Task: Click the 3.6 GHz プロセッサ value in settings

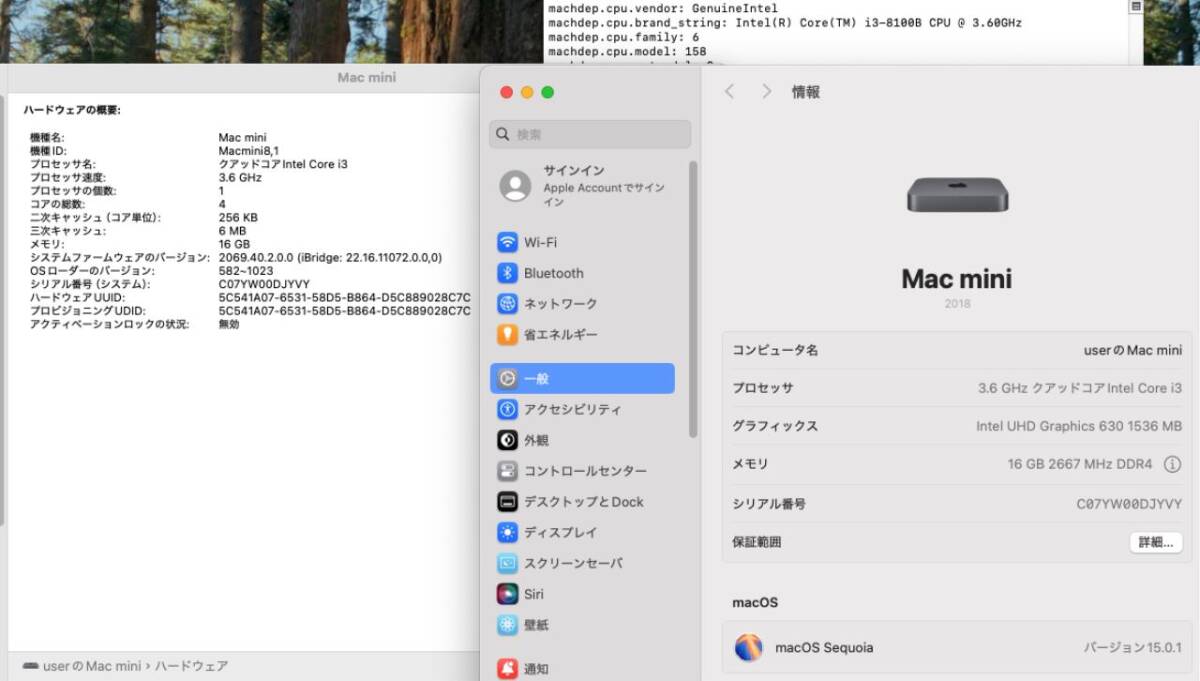Action: (1080, 388)
